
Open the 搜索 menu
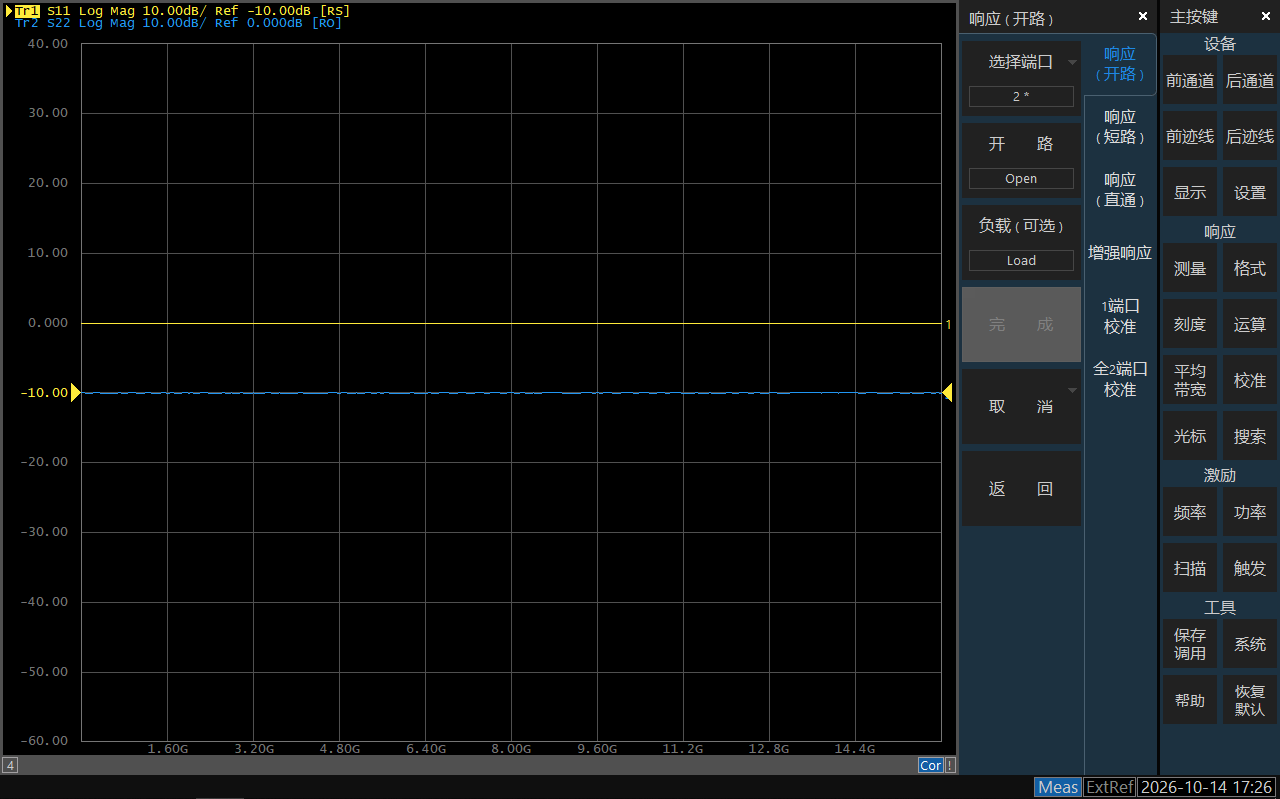1250,437
